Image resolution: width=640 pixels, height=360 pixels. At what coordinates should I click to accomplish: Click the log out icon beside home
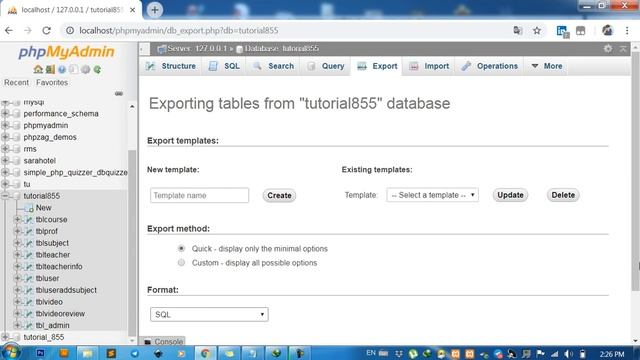[50, 69]
